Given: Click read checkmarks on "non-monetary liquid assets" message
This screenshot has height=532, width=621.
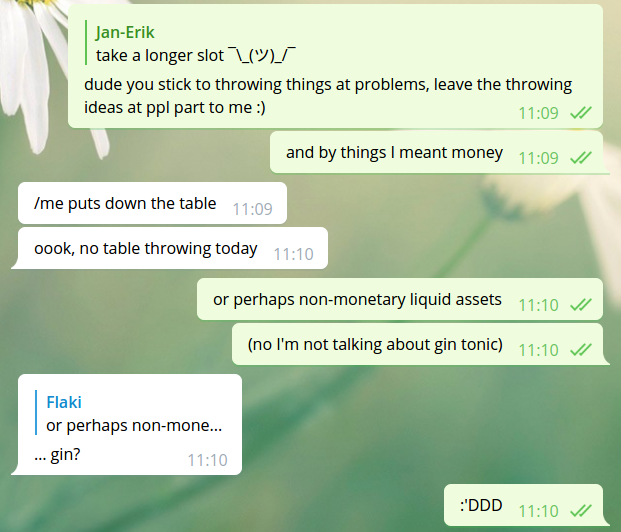Looking at the screenshot, I should tap(580, 305).
